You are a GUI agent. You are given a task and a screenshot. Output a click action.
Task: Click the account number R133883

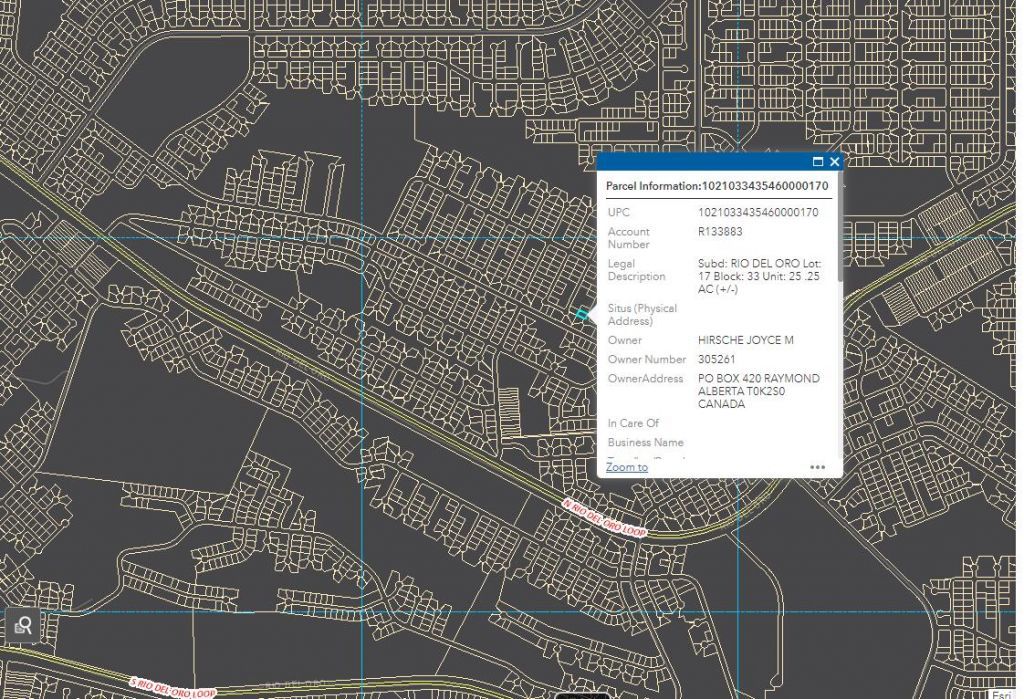[720, 232]
